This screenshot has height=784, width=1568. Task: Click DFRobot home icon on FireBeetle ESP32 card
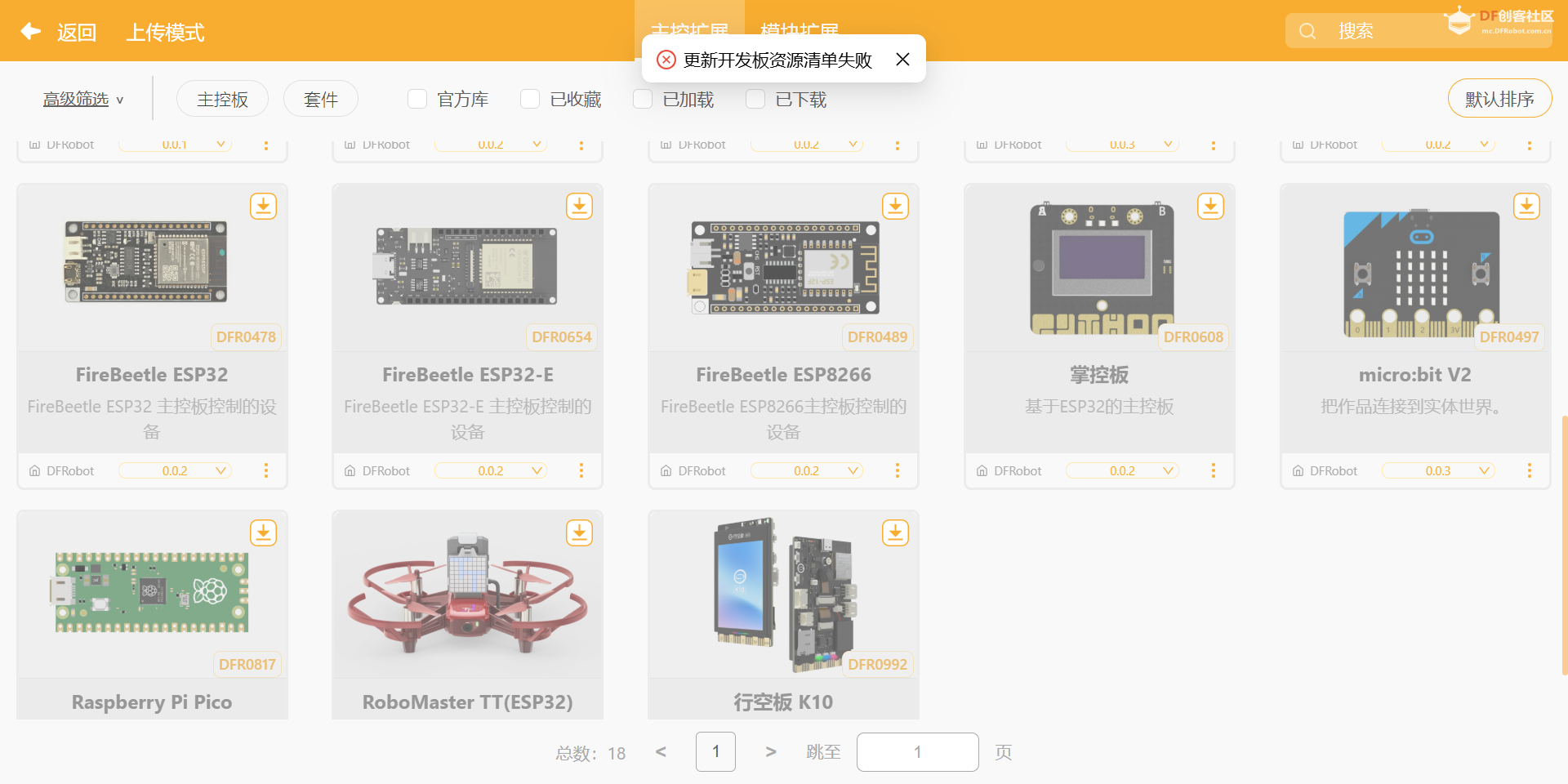coord(34,471)
